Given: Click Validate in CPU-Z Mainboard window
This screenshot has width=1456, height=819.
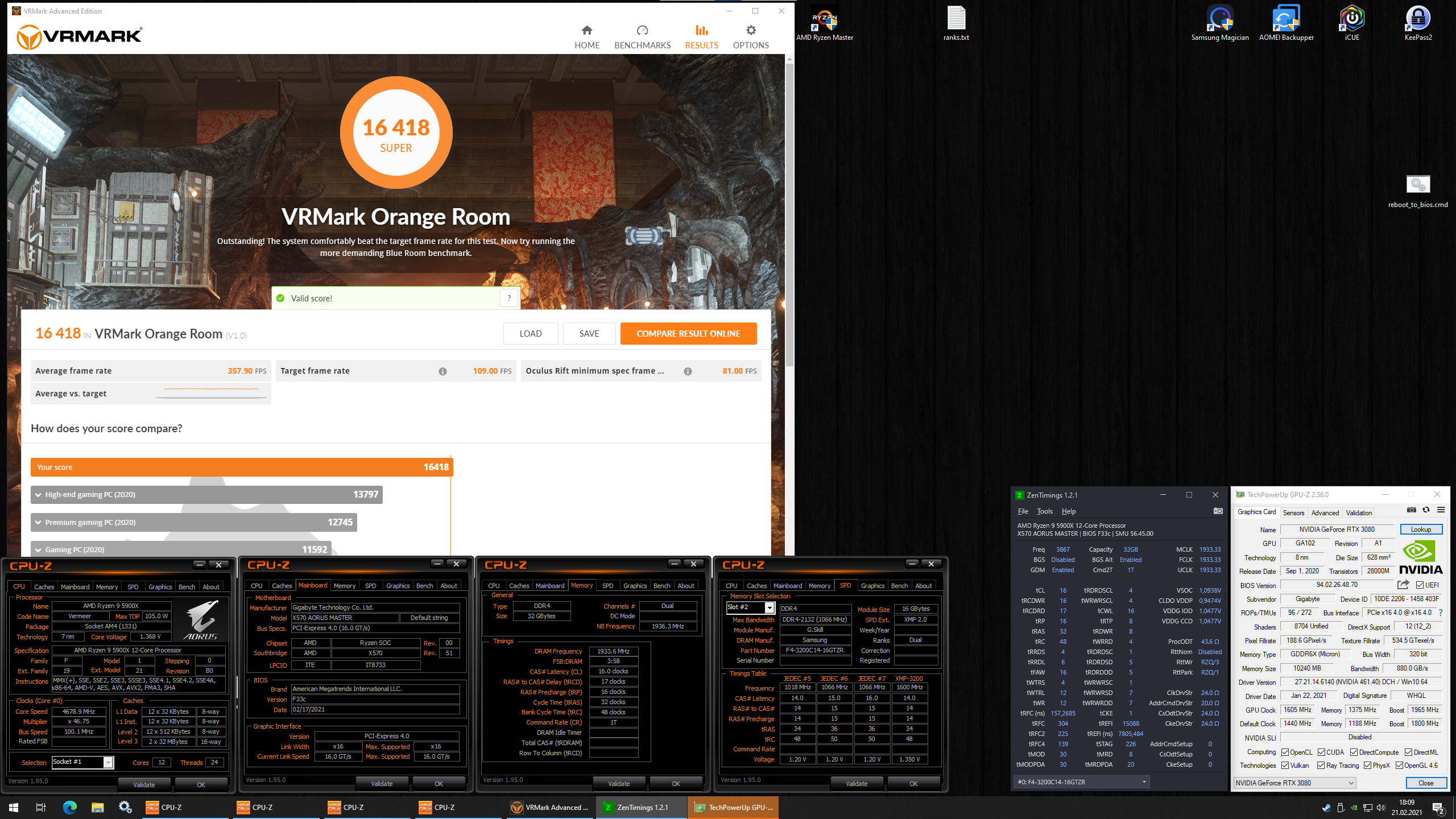Looking at the screenshot, I should tap(382, 784).
